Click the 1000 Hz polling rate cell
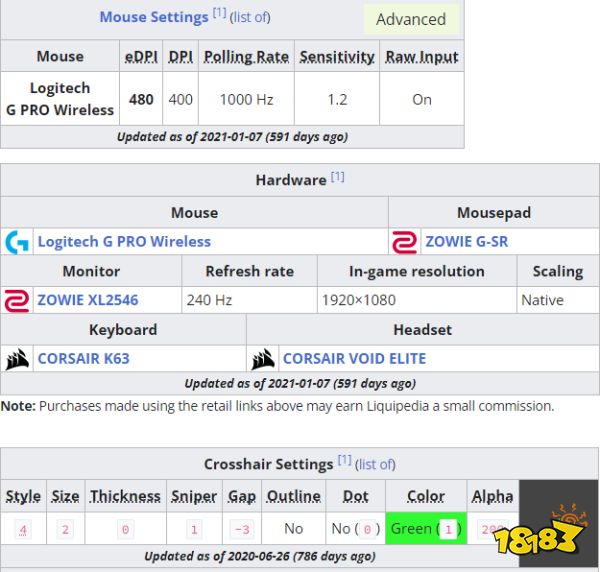 pyautogui.click(x=246, y=99)
